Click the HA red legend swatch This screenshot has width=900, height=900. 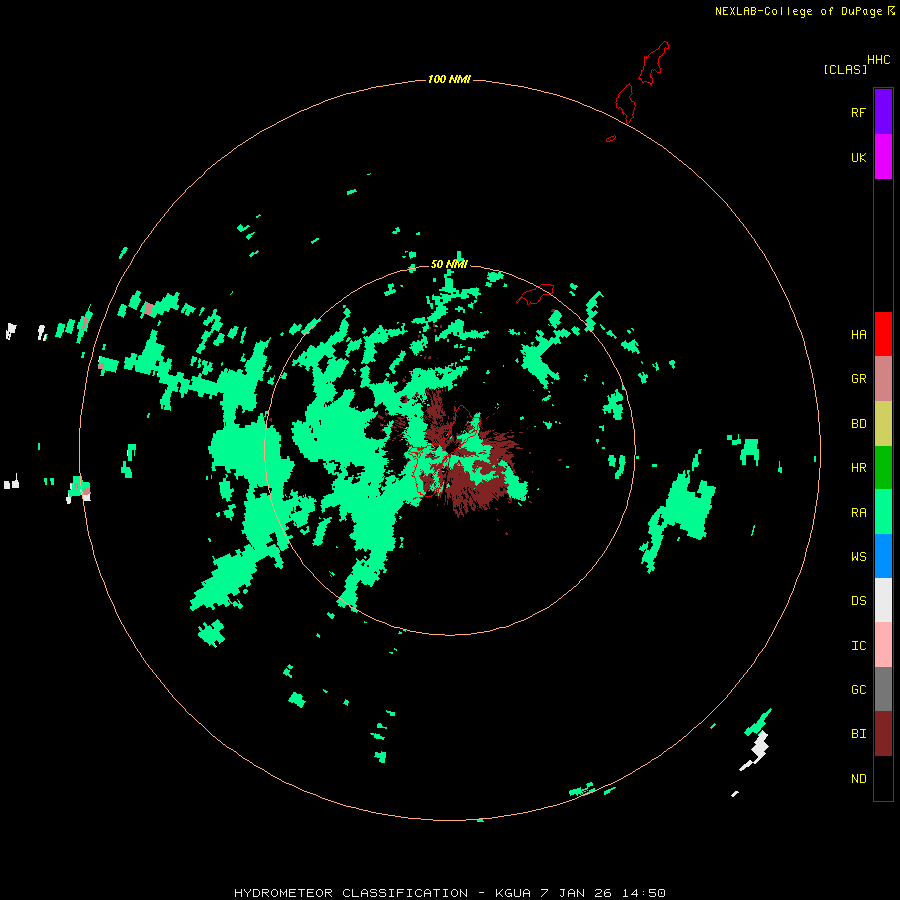pos(883,334)
